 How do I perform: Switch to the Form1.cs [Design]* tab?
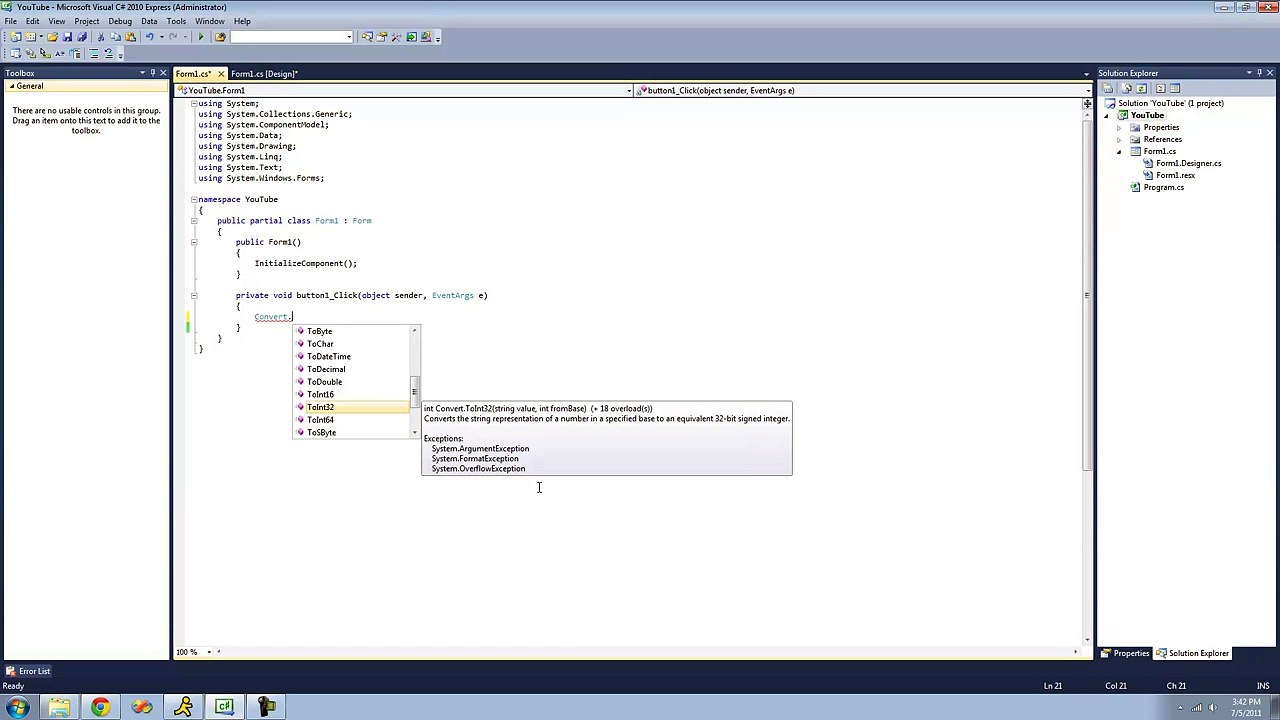[x=264, y=74]
